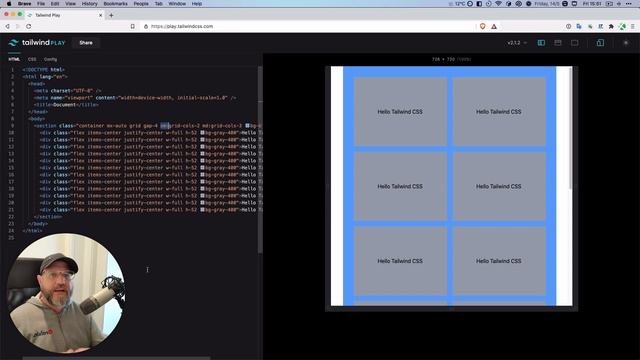Switch to vertical split layout
The width and height of the screenshot is (640, 360).
point(541,42)
